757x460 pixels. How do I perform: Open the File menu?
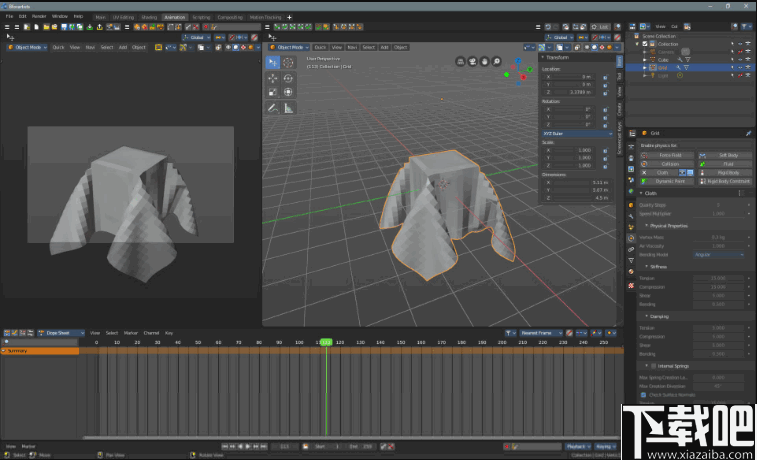(9, 16)
